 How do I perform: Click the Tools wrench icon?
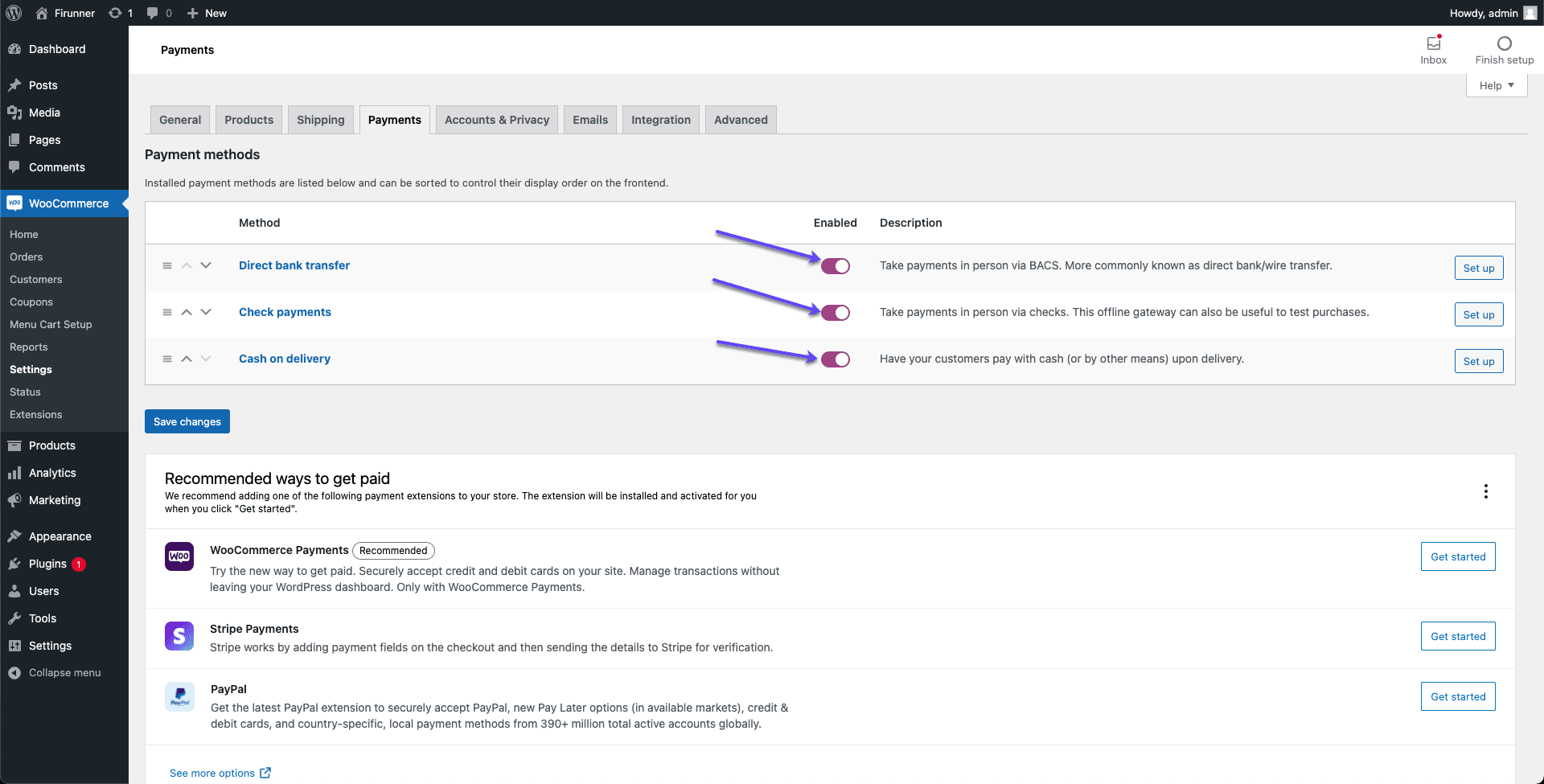coord(14,618)
